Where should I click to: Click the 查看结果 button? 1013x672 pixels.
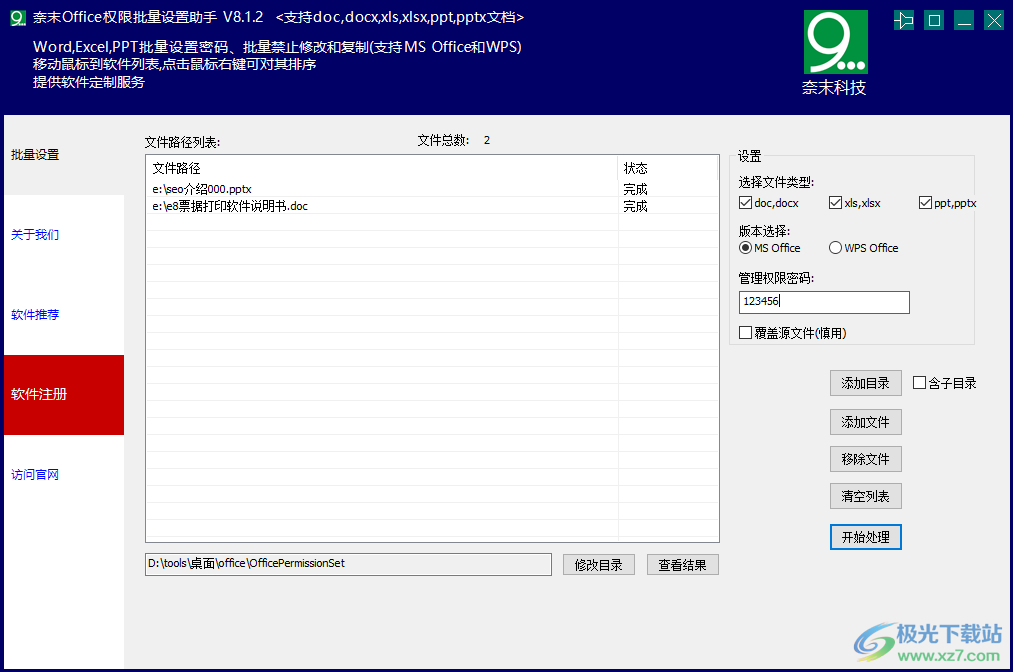click(x=683, y=565)
